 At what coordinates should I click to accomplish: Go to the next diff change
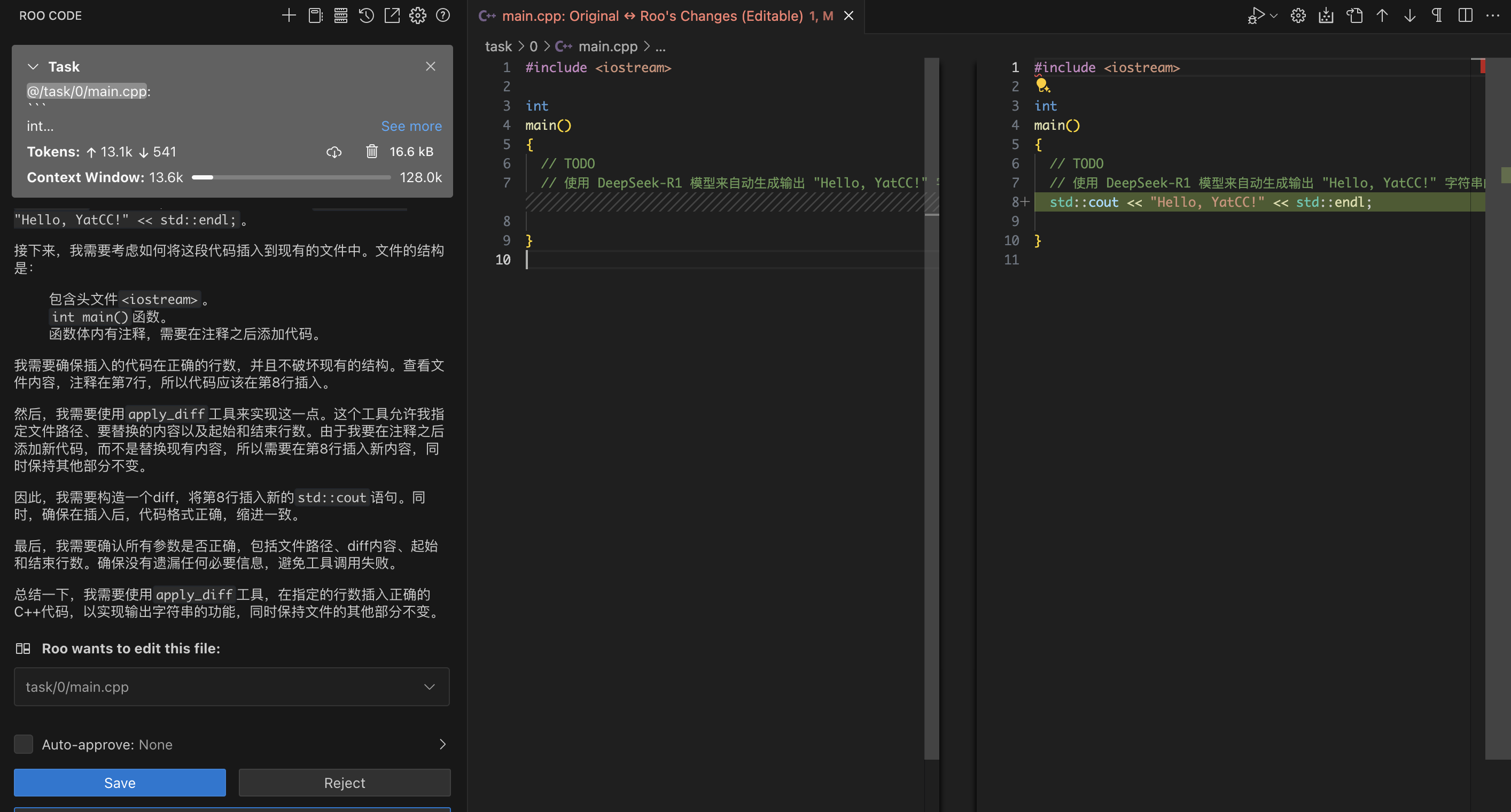coord(1409,16)
